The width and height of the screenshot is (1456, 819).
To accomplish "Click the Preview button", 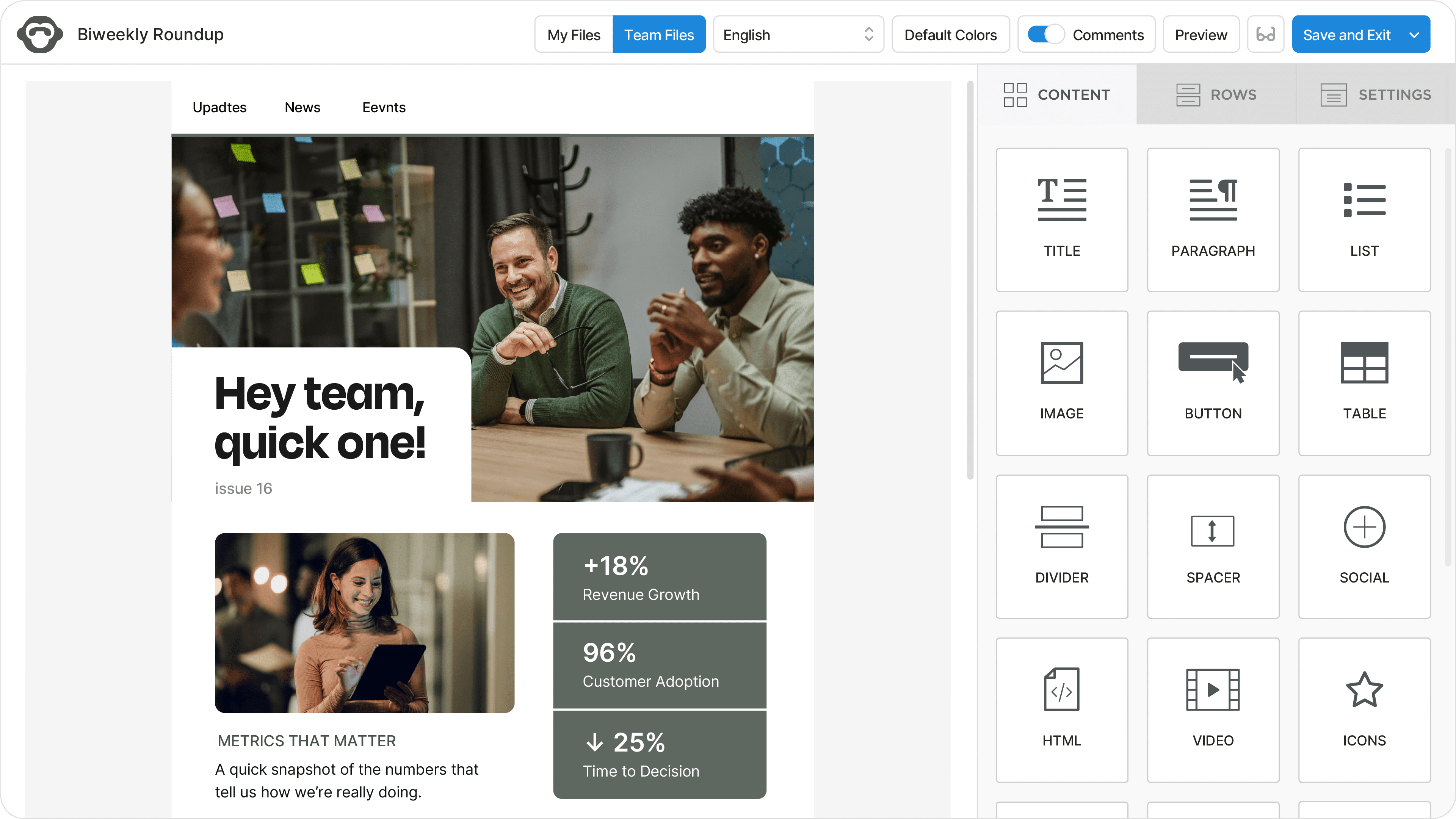I will click(1201, 34).
